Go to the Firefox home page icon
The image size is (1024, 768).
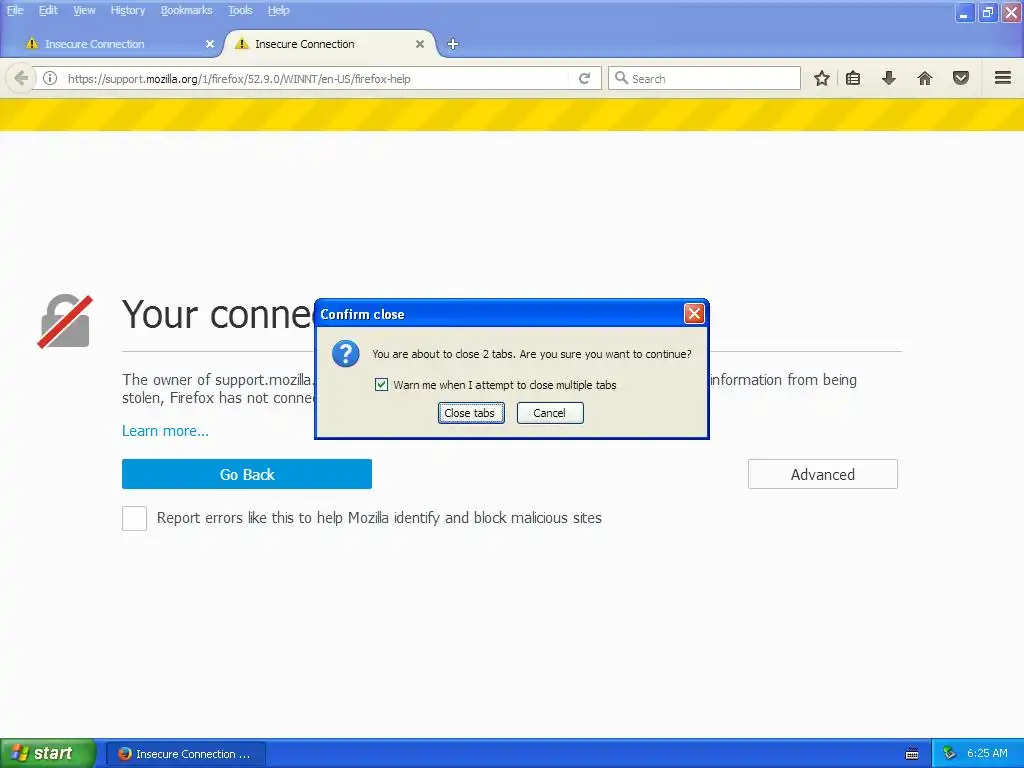tap(925, 78)
